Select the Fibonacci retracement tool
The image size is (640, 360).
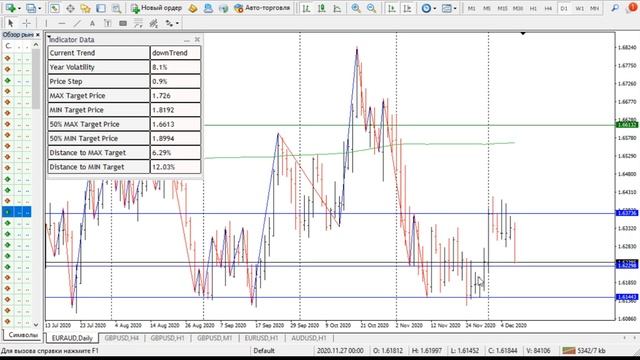point(138,23)
